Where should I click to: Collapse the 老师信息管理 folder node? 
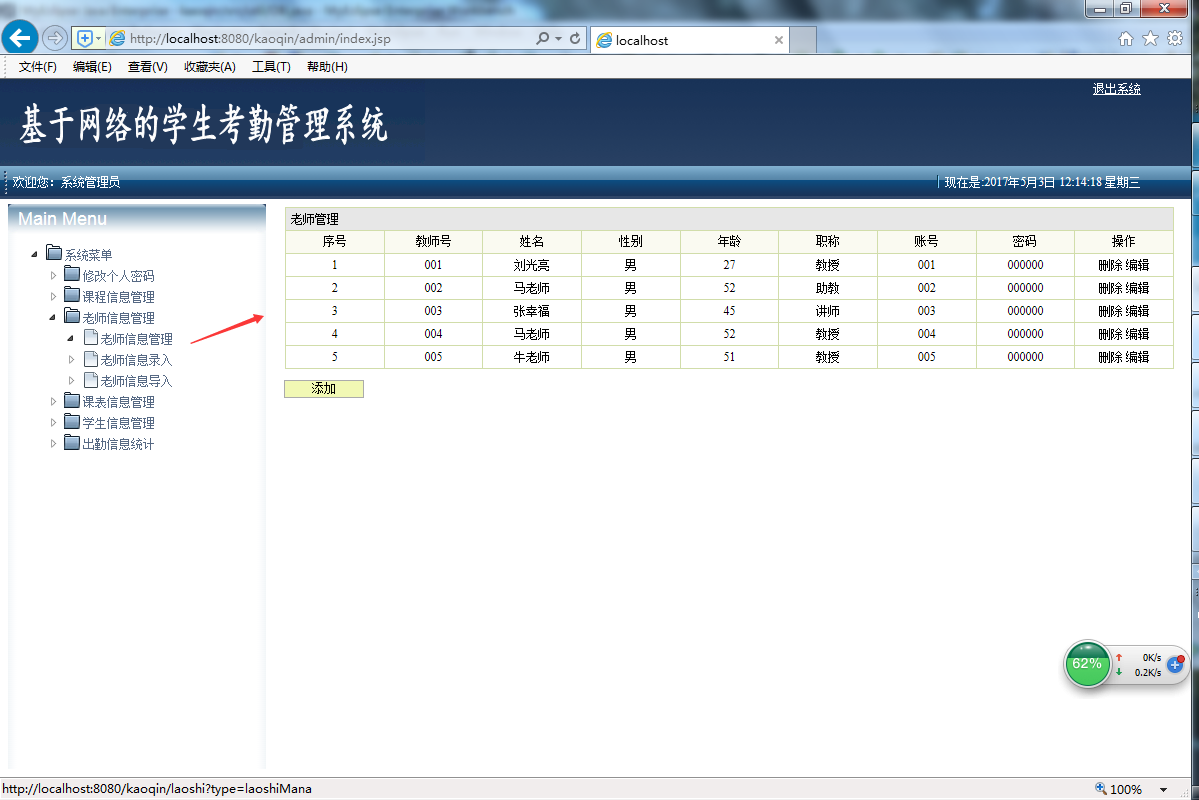[52, 317]
